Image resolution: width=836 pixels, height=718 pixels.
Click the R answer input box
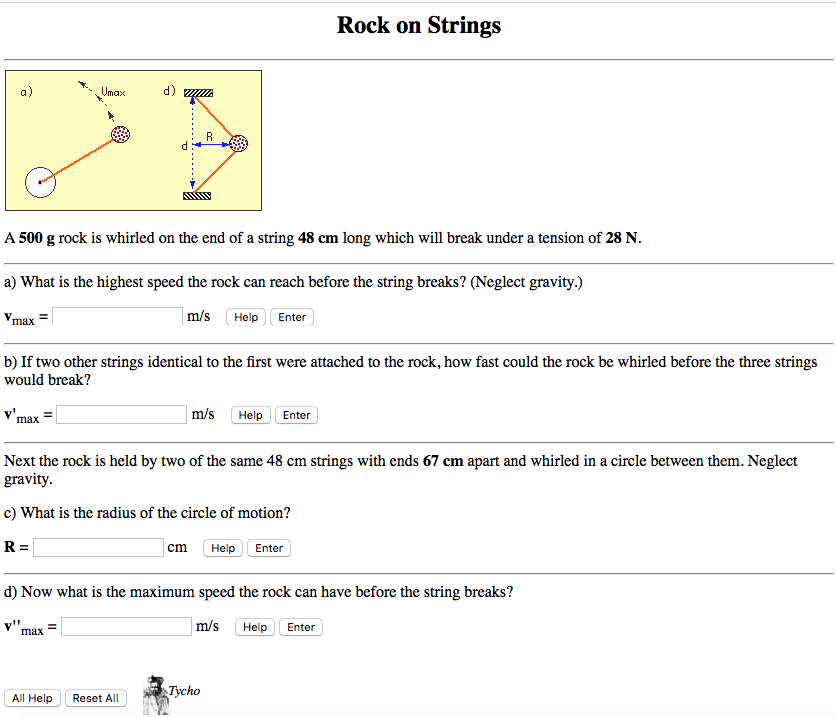coord(97,547)
